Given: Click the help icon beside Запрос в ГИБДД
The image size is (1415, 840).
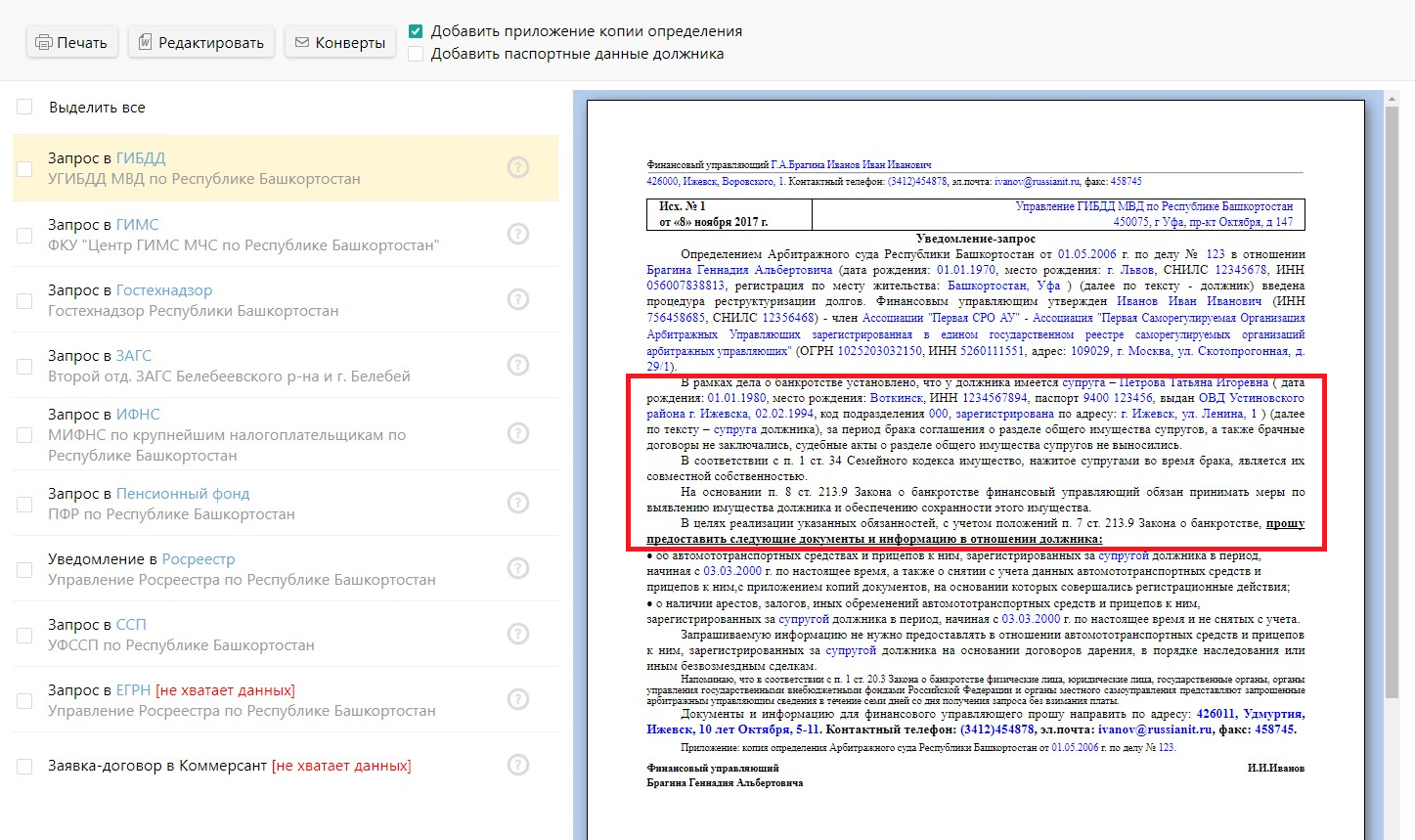Looking at the screenshot, I should point(518,168).
